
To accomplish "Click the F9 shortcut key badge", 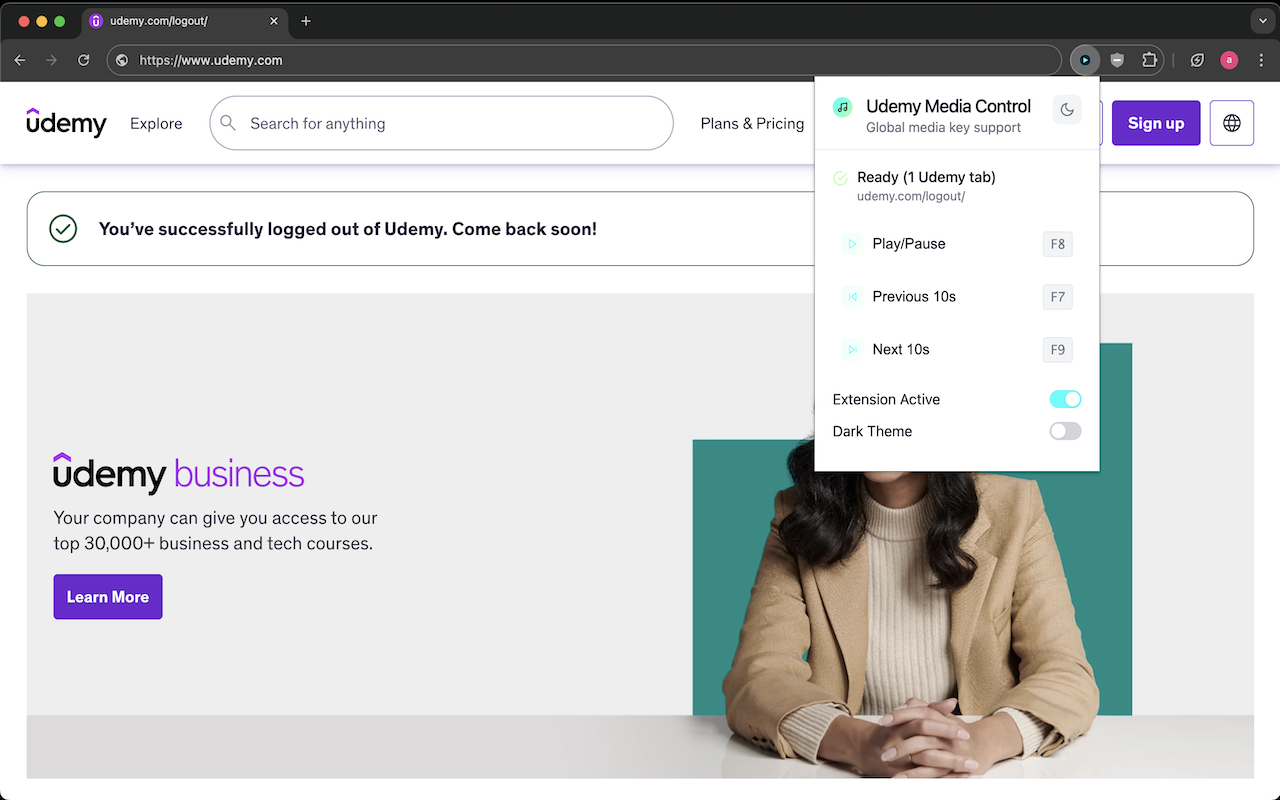I will click(x=1058, y=350).
